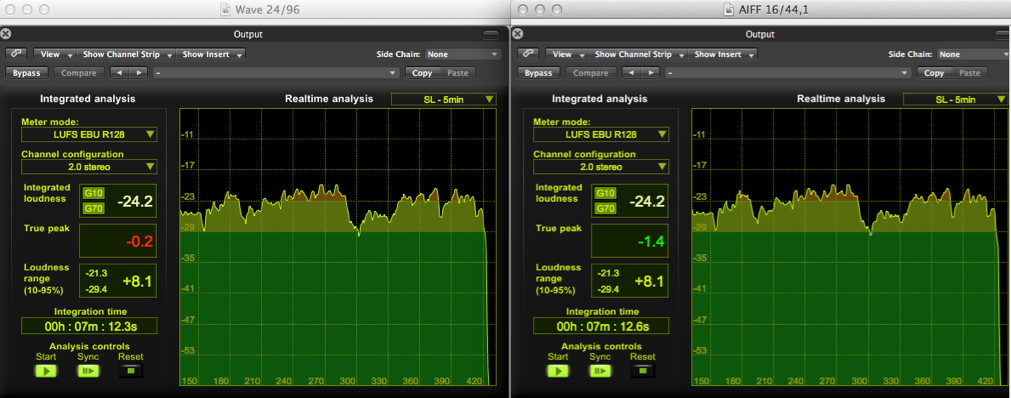Open SL - 5min dropdown in Wave 24/96 window
This screenshot has height=398, width=1011.
pos(444,99)
